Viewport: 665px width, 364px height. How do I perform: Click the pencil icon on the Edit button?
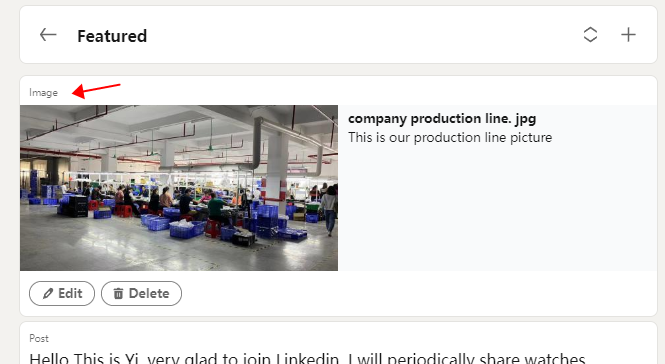tap(48, 293)
